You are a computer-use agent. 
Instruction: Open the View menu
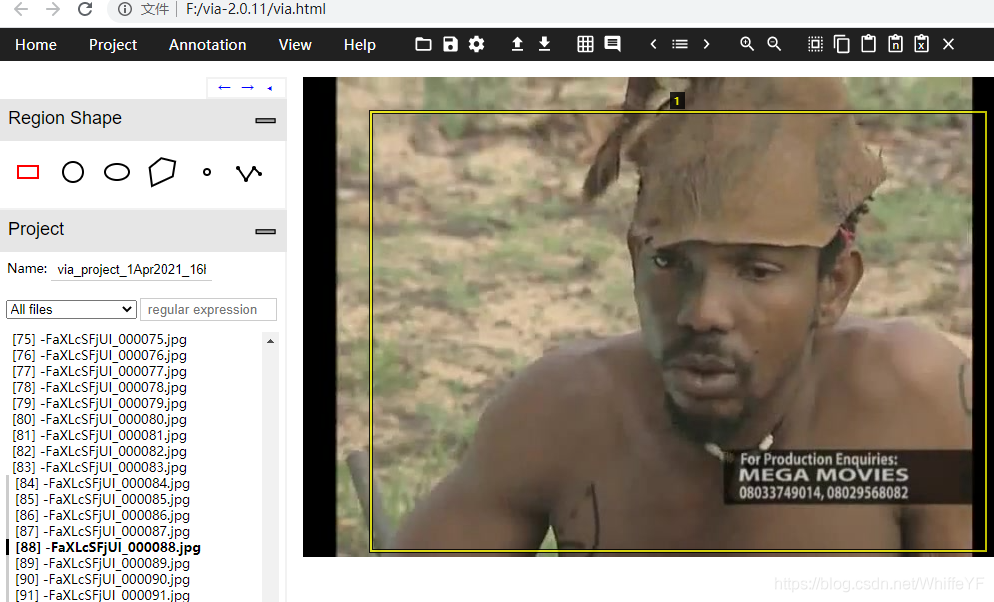coord(295,45)
